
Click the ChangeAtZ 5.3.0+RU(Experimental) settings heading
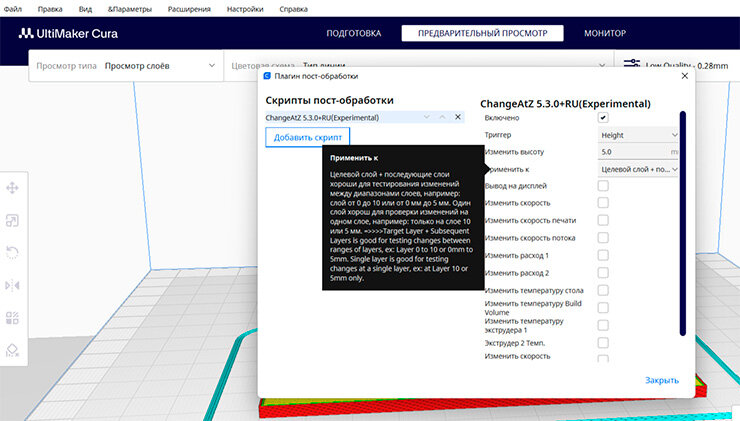point(565,104)
